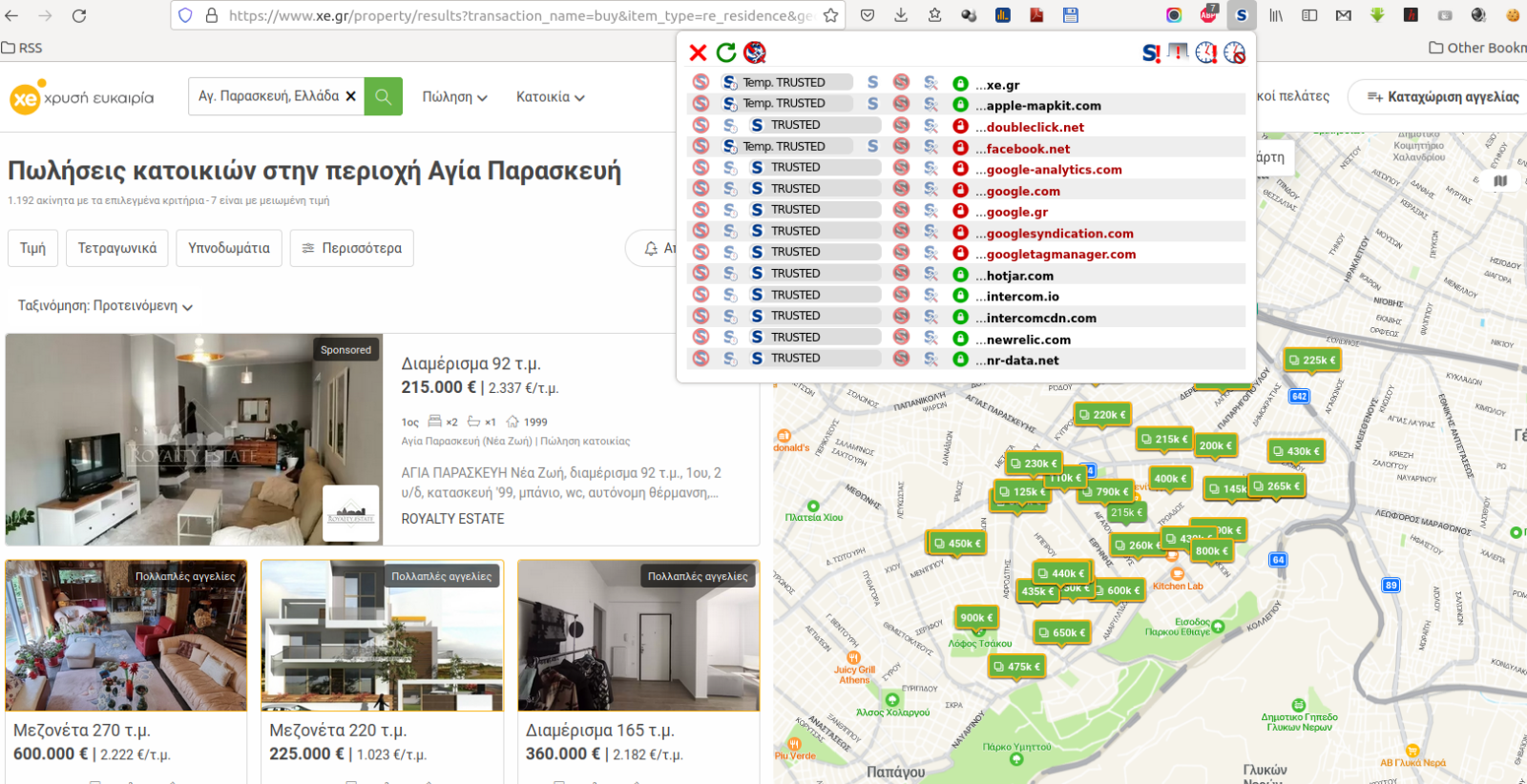Open the Adblock Plus toolbar icon

click(1208, 15)
